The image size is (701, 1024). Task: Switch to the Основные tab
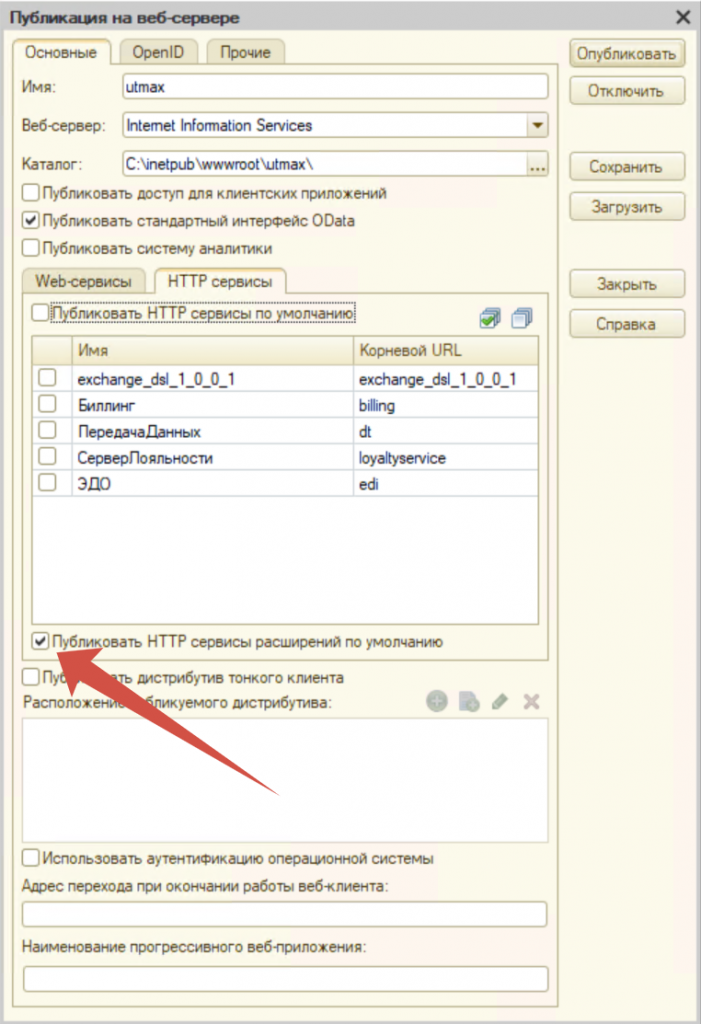click(x=61, y=52)
